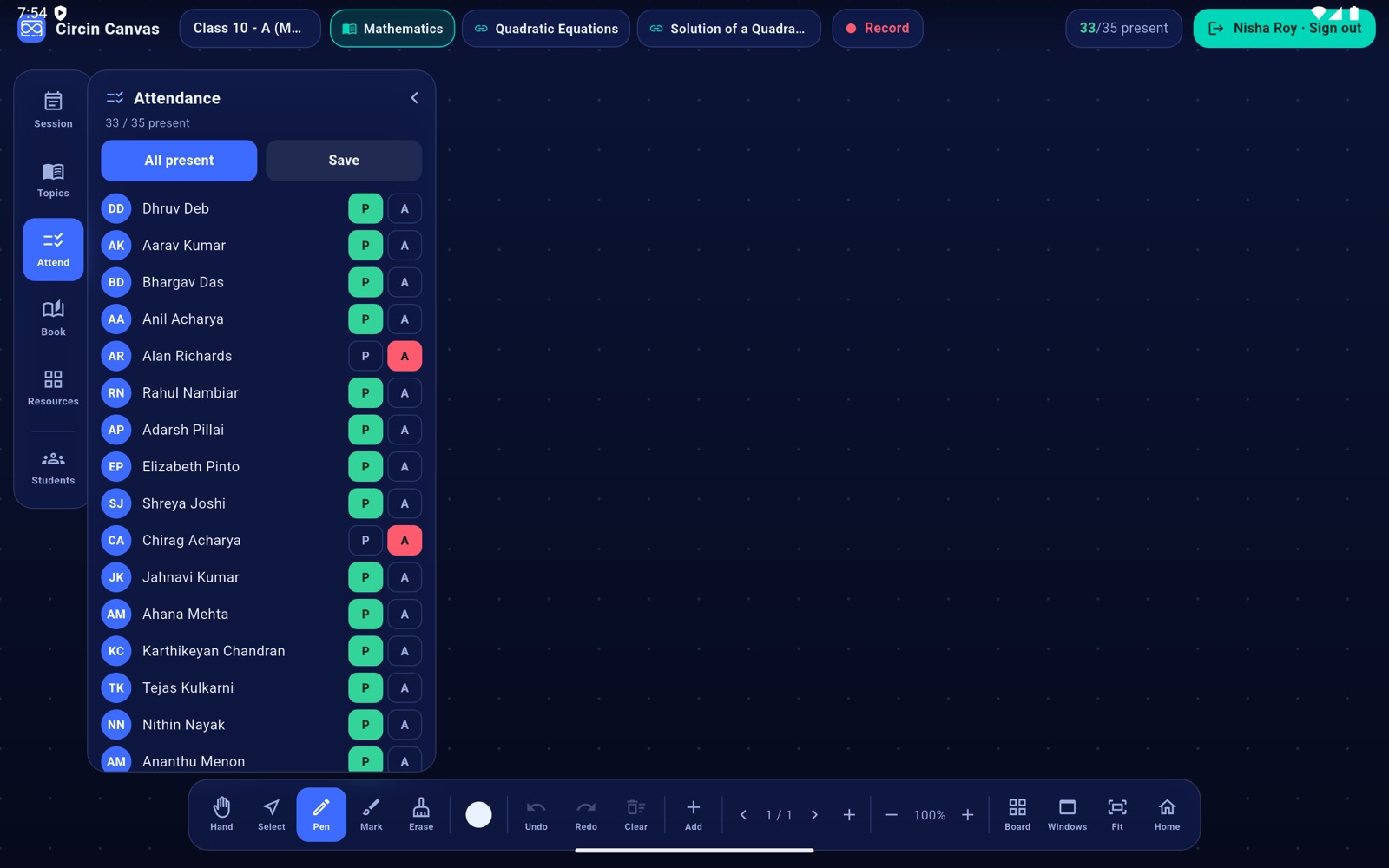
Task: Select the Hand tool
Action: tap(221, 814)
